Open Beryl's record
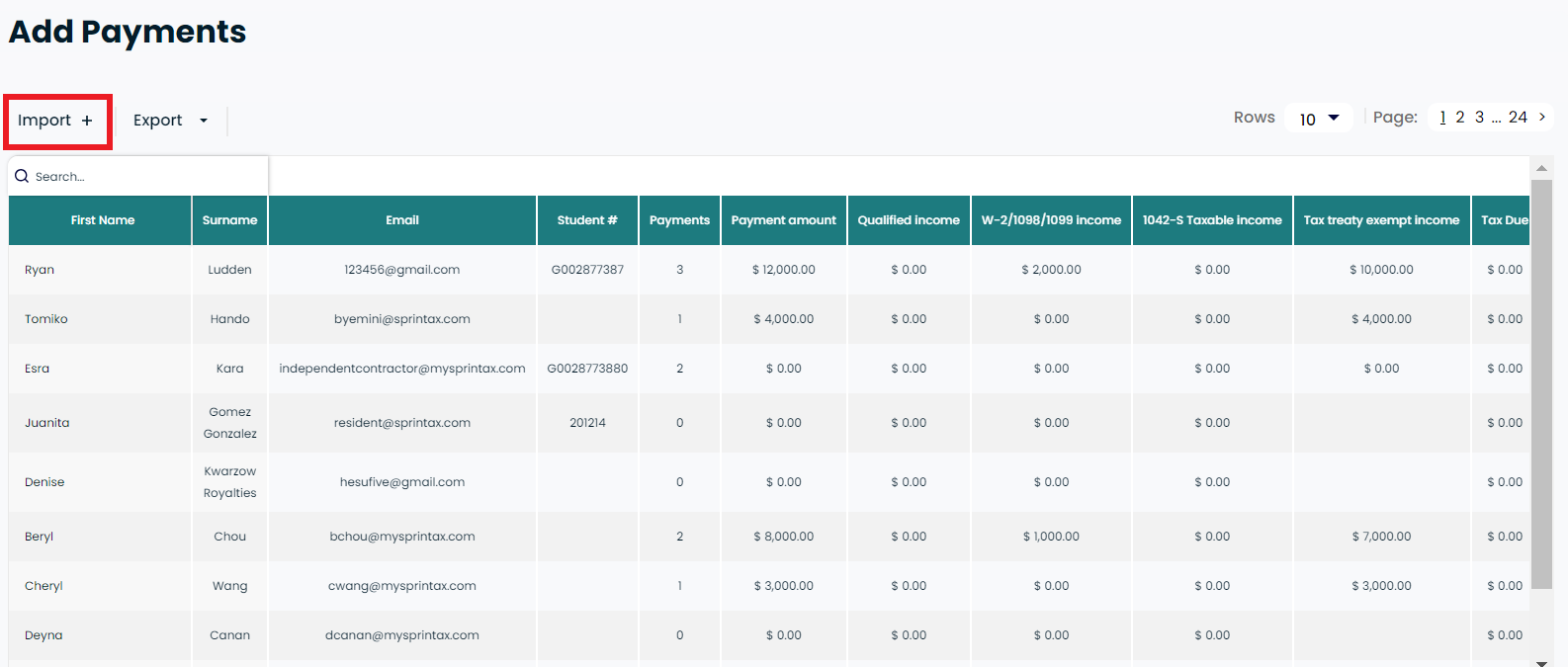1568x667 pixels. [x=40, y=537]
